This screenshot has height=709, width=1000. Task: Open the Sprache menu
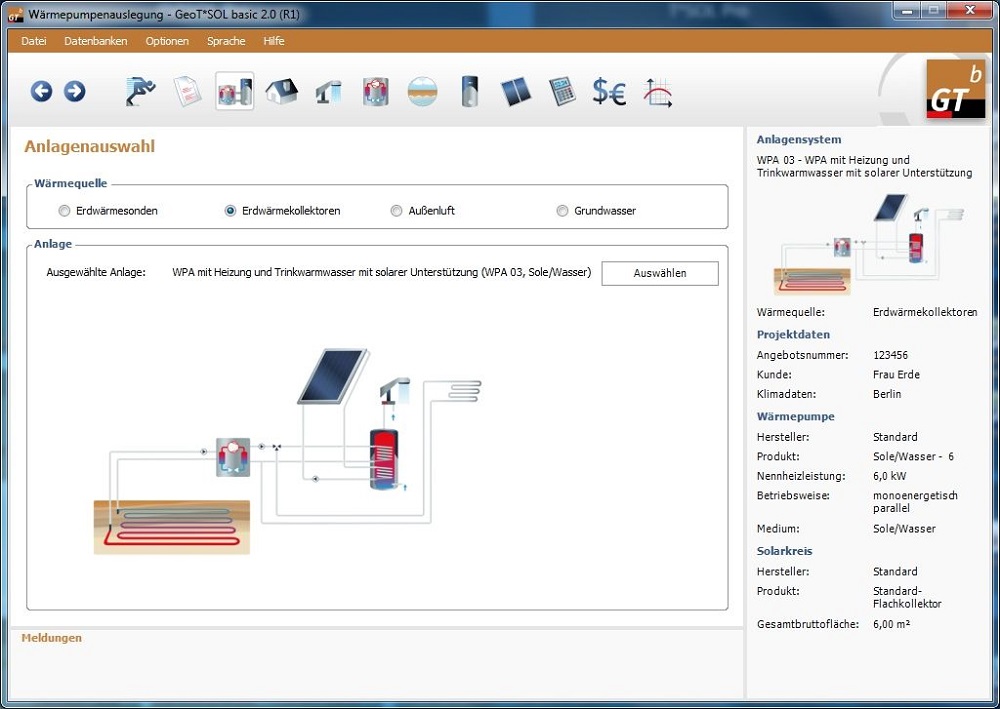tap(226, 41)
